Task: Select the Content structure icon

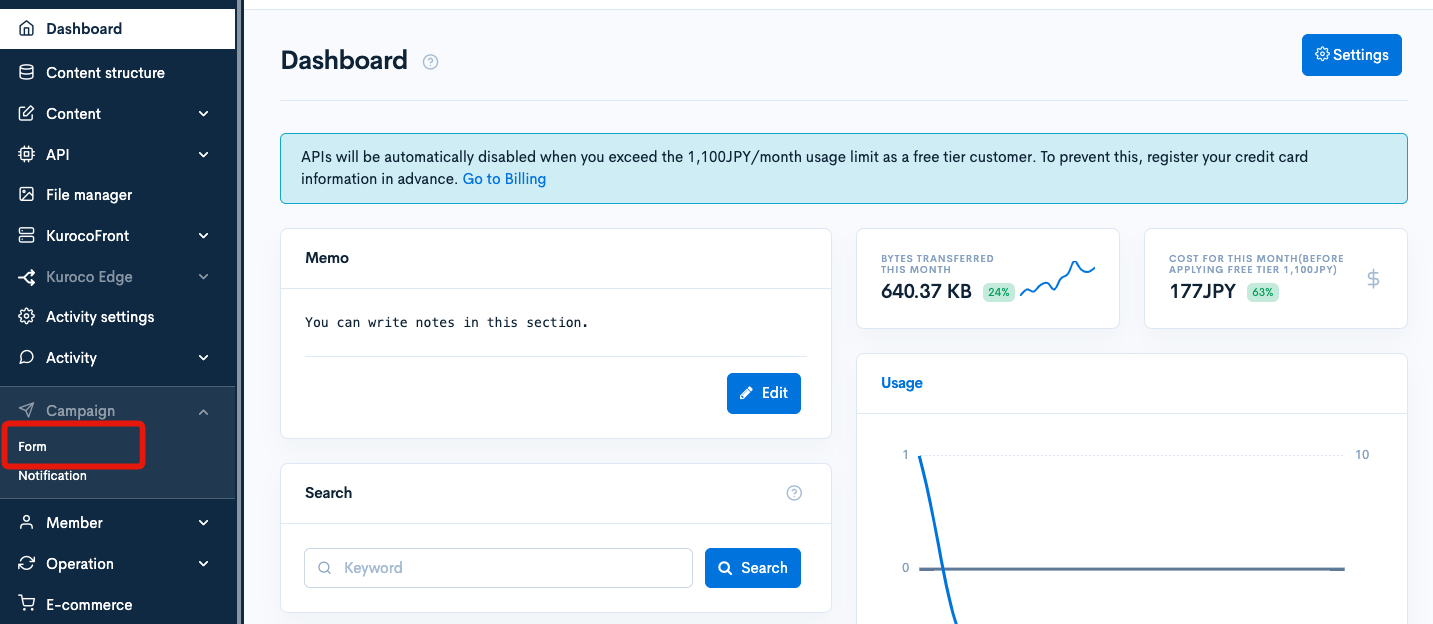Action: click(24, 72)
